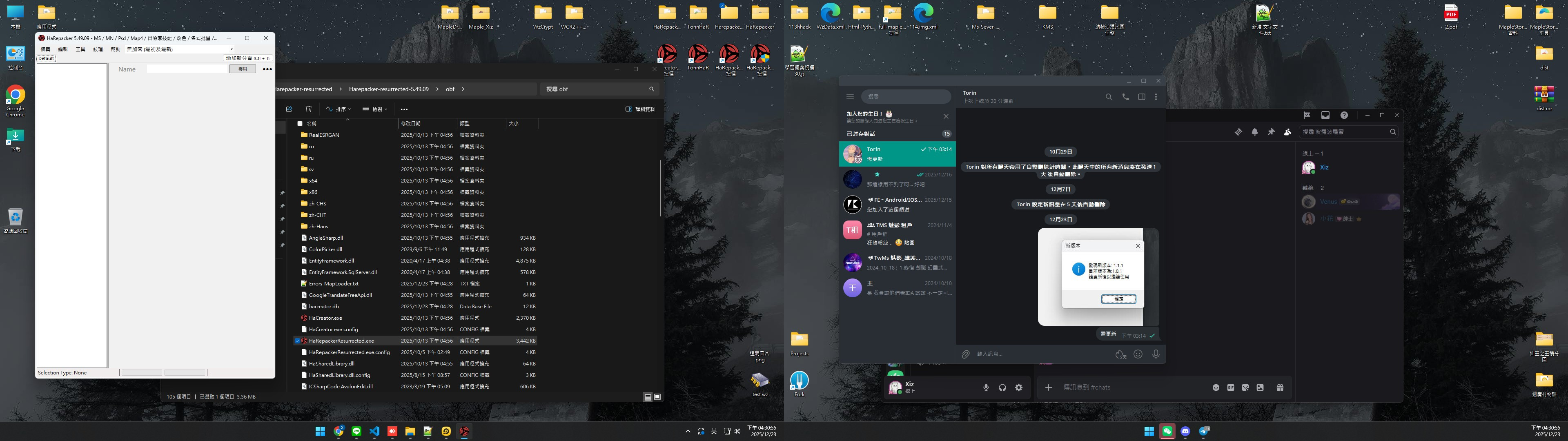The height and width of the screenshot is (441, 1568).
Task: Click the voice message microphone in Telegram
Action: pos(1155,354)
